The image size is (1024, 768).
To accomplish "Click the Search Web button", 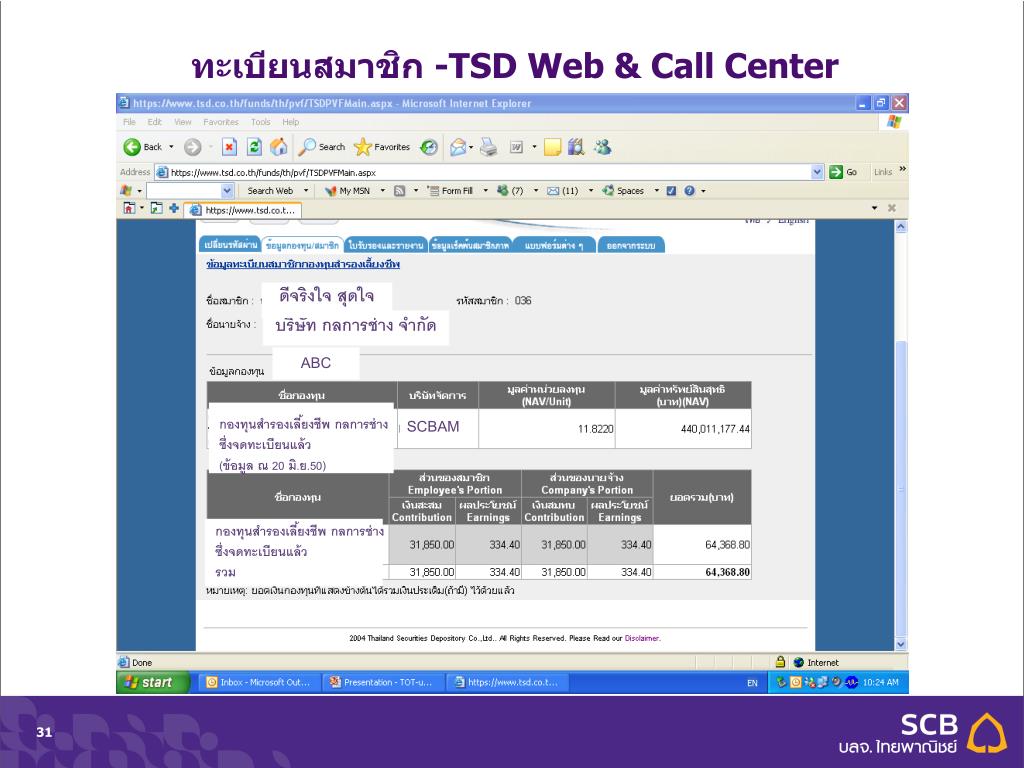I will 270,191.
